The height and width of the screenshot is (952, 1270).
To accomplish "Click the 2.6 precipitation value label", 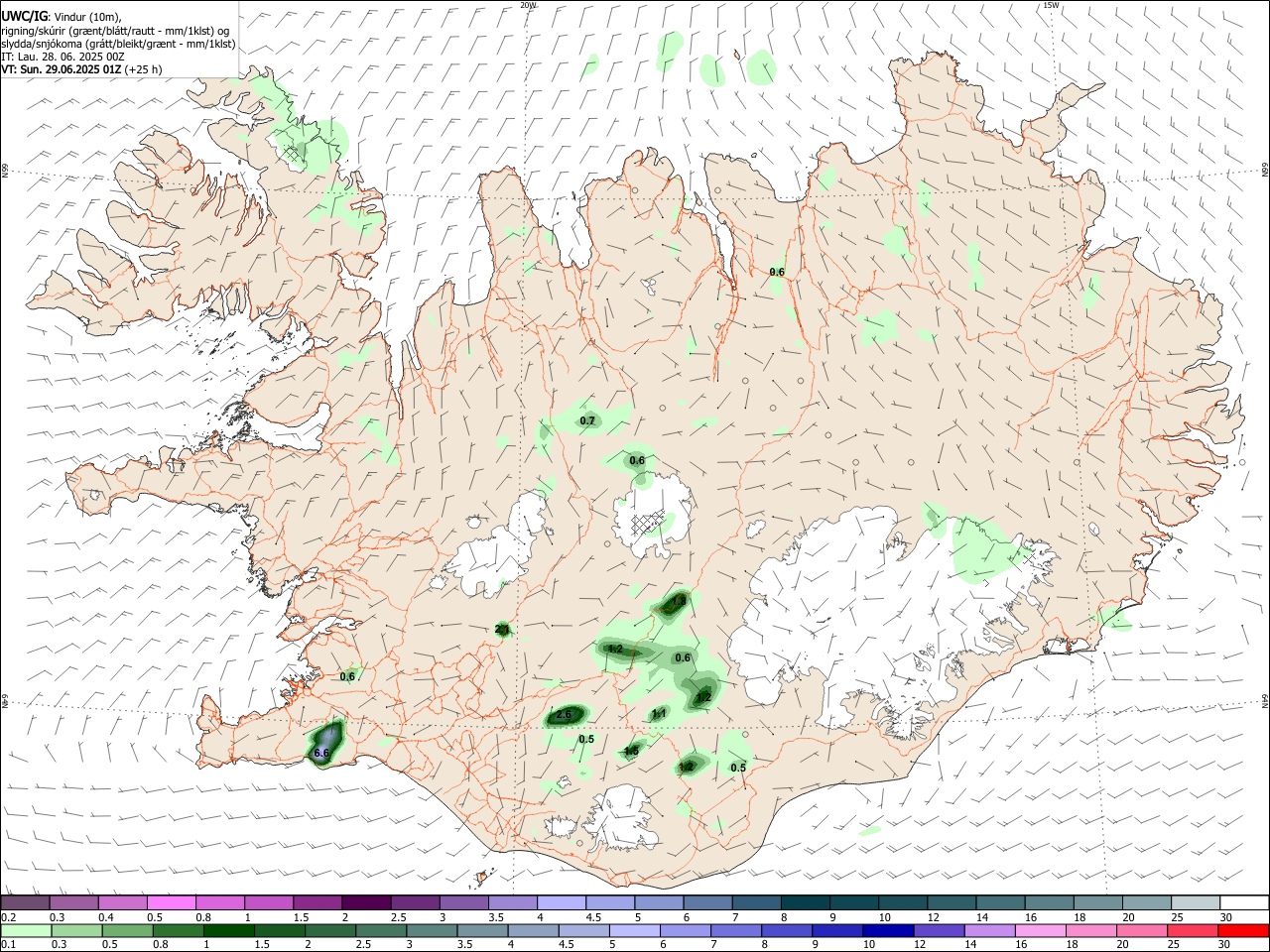I will (x=564, y=715).
